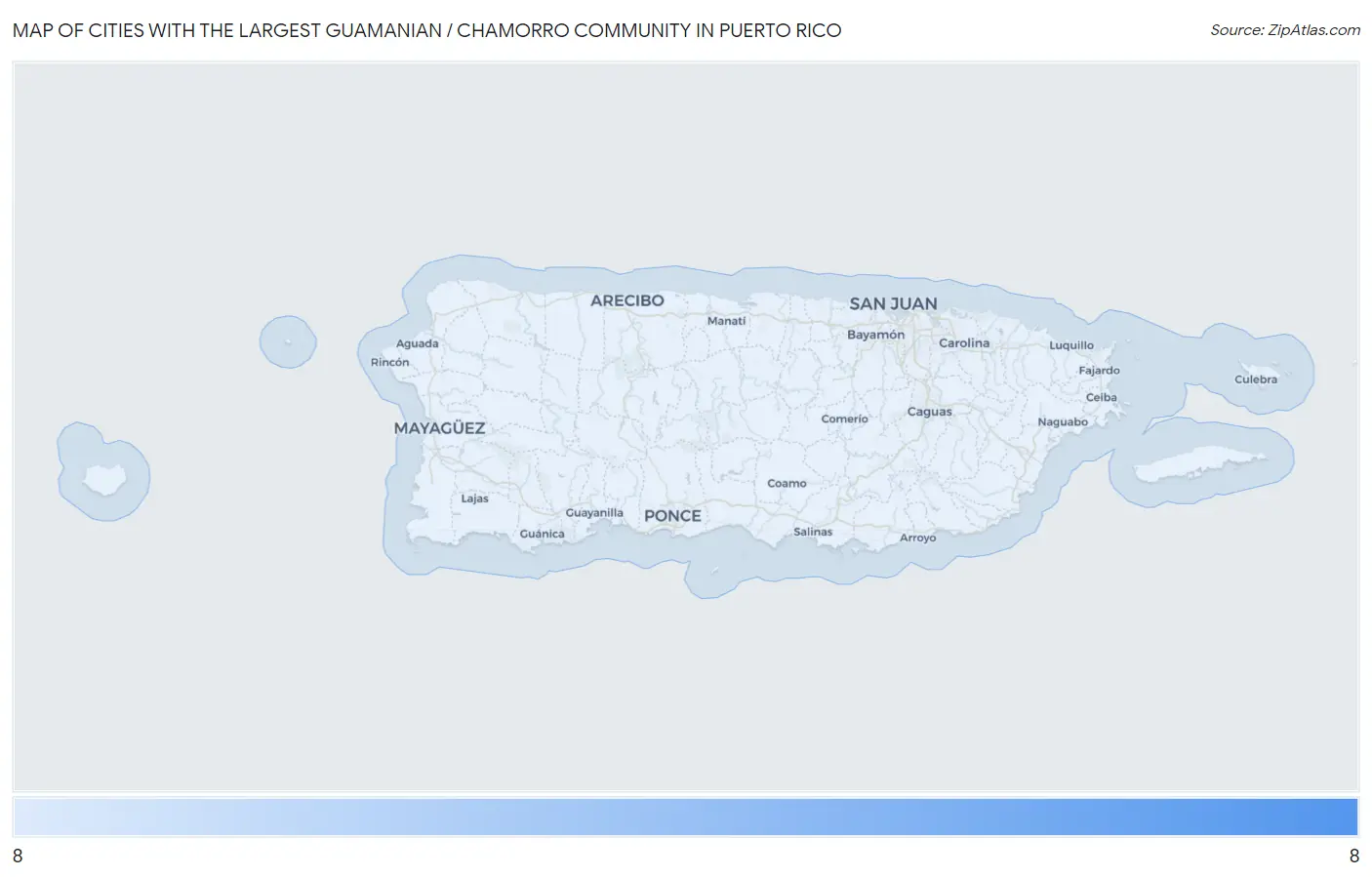Select the Bayamón label

coord(875,335)
